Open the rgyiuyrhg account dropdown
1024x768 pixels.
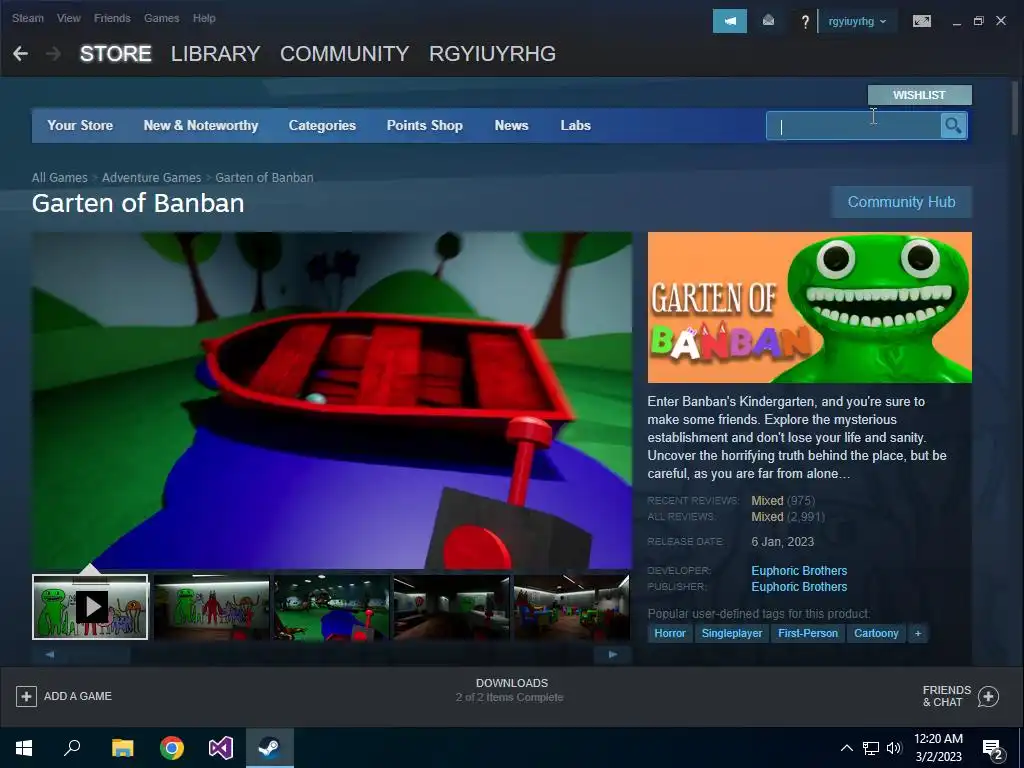tap(857, 21)
